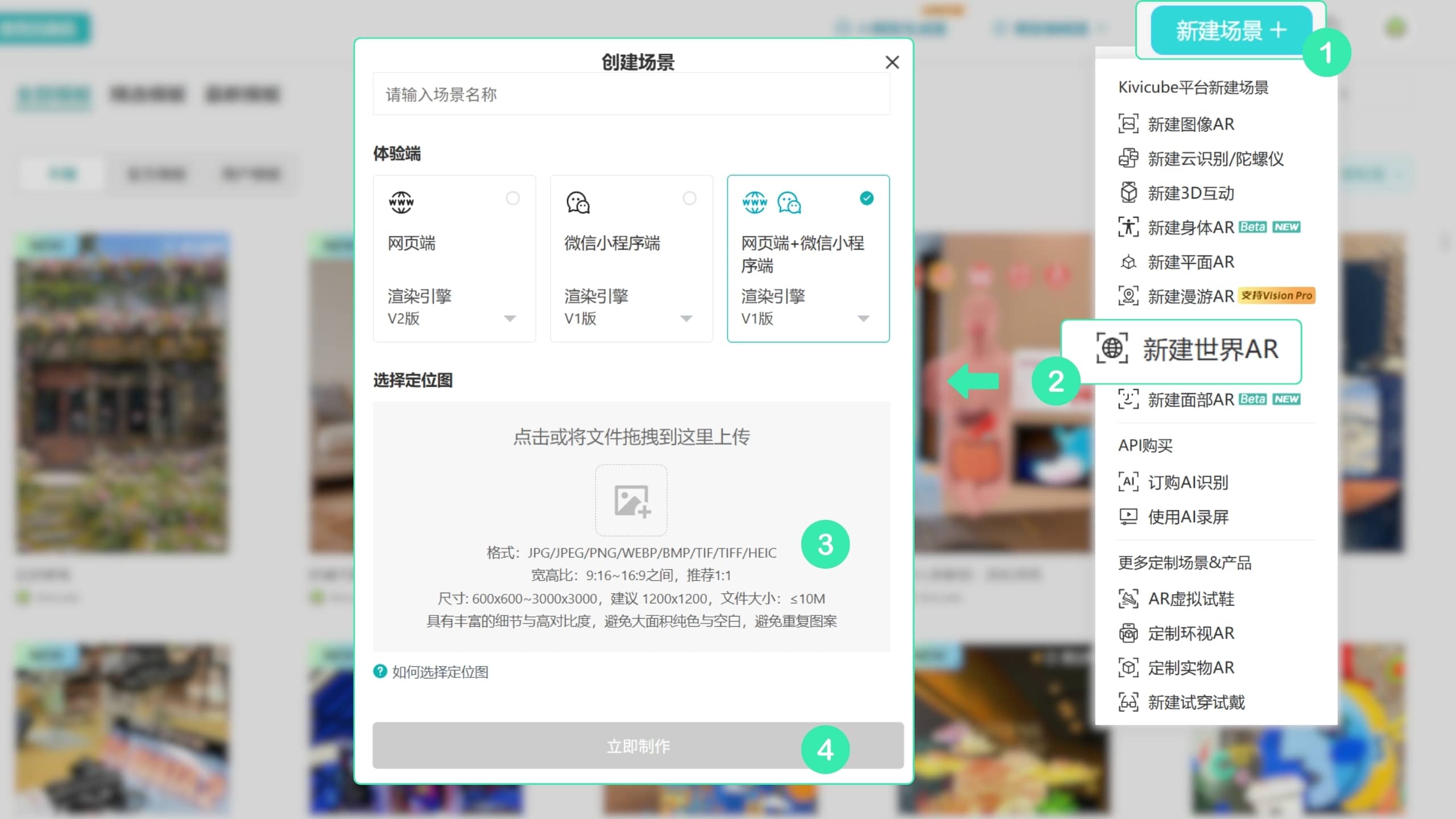
Task: Click the 微信小程序端 card label
Action: tap(612, 243)
